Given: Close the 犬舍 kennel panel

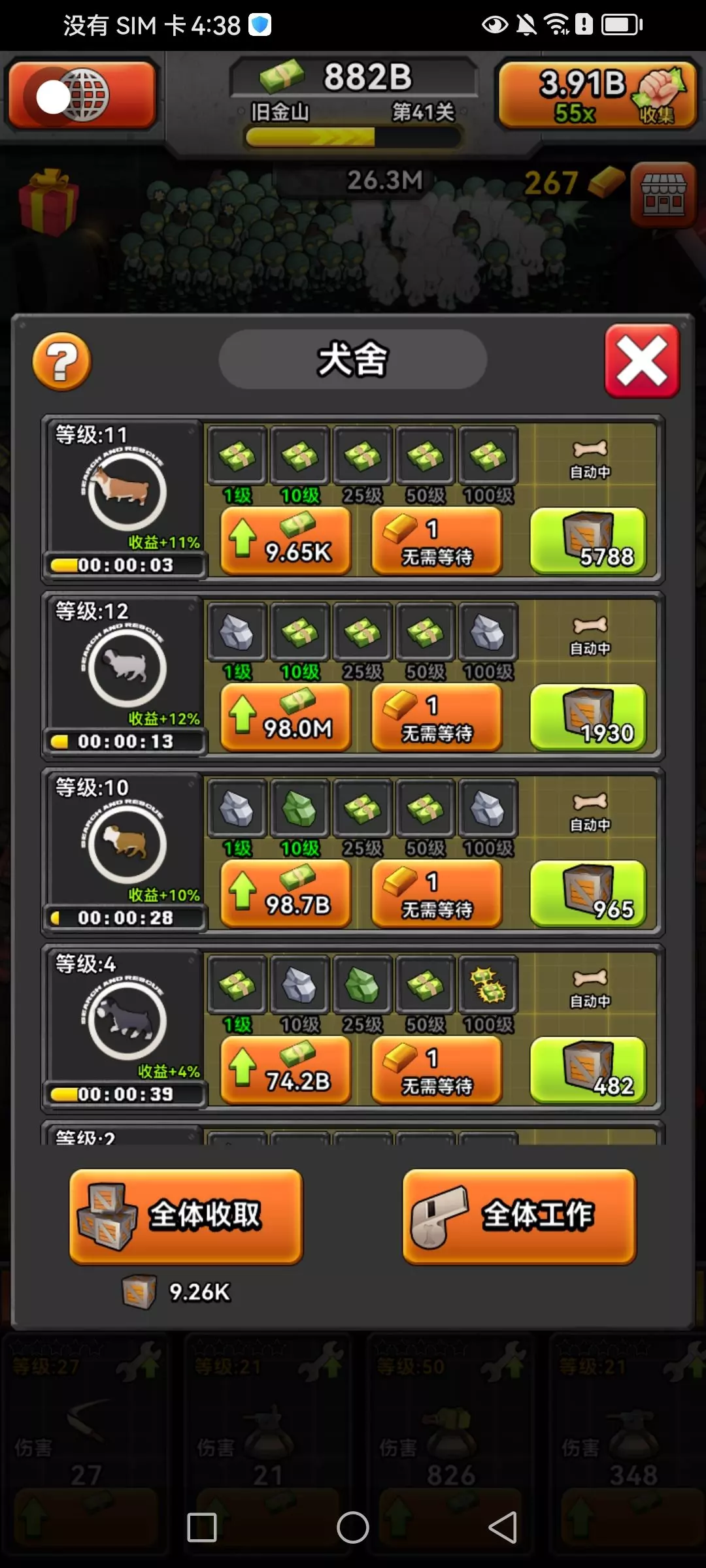Looking at the screenshot, I should coord(643,361).
